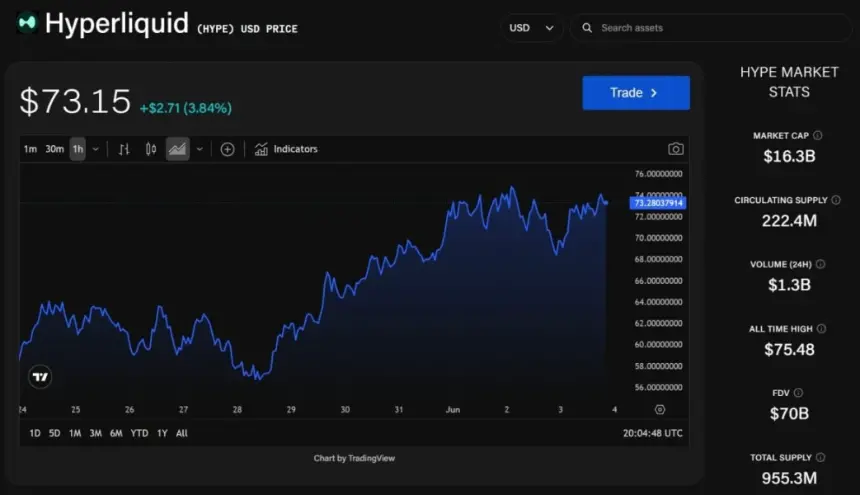Expand the interval dropdown arrow
The image size is (860, 495).
pos(95,149)
